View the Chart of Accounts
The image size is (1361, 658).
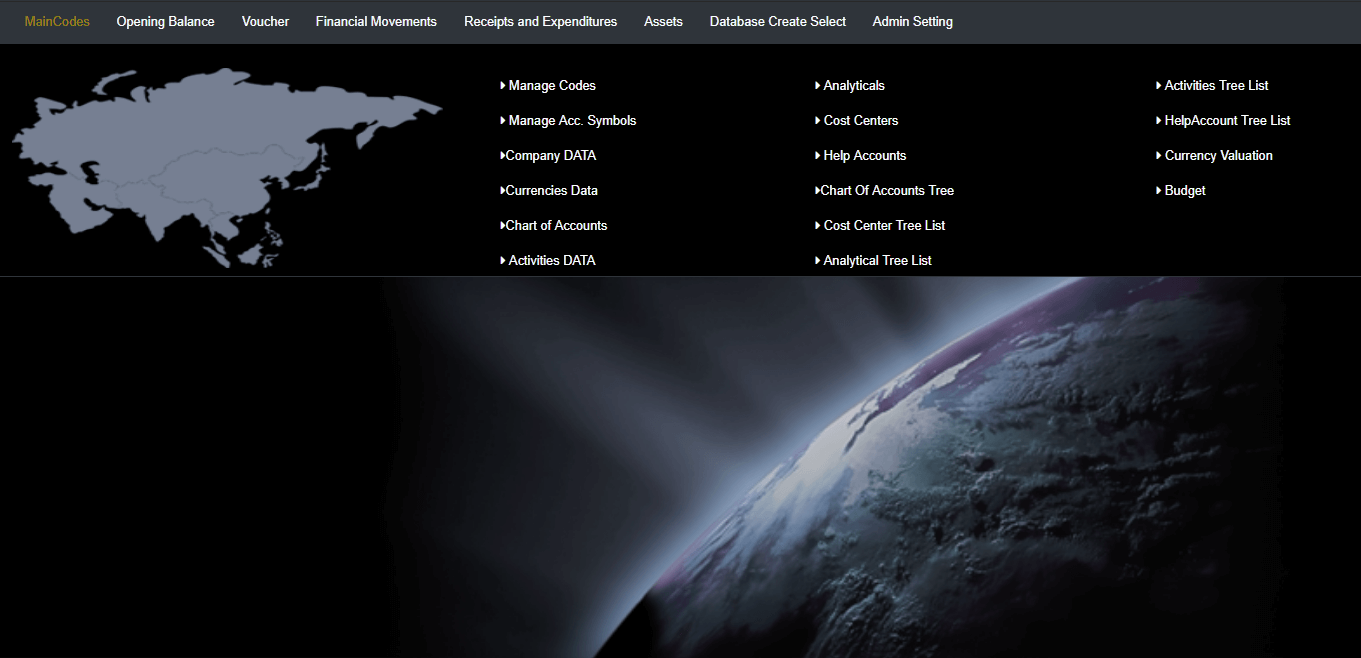(x=554, y=226)
